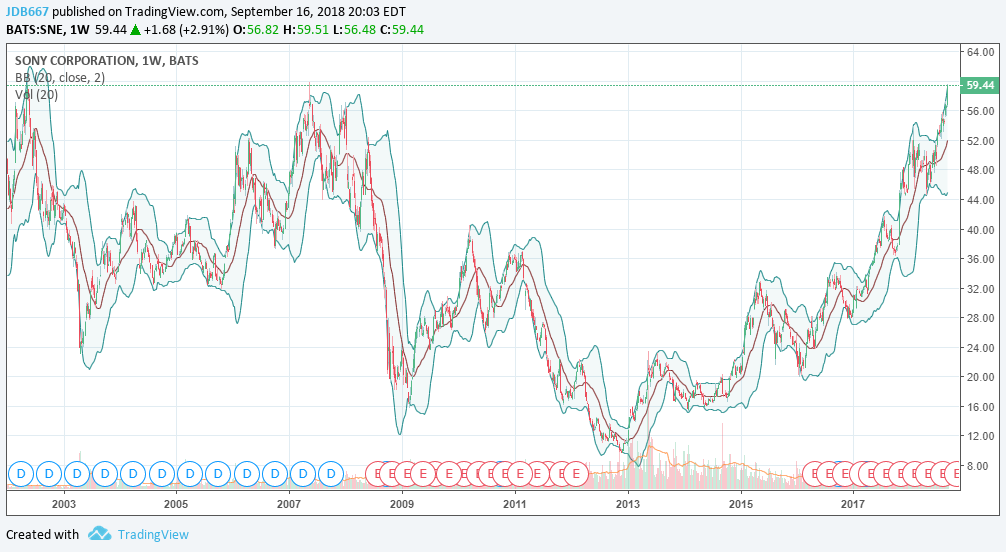
Task: Open the TradingView link beside Created with
Action: (x=153, y=534)
